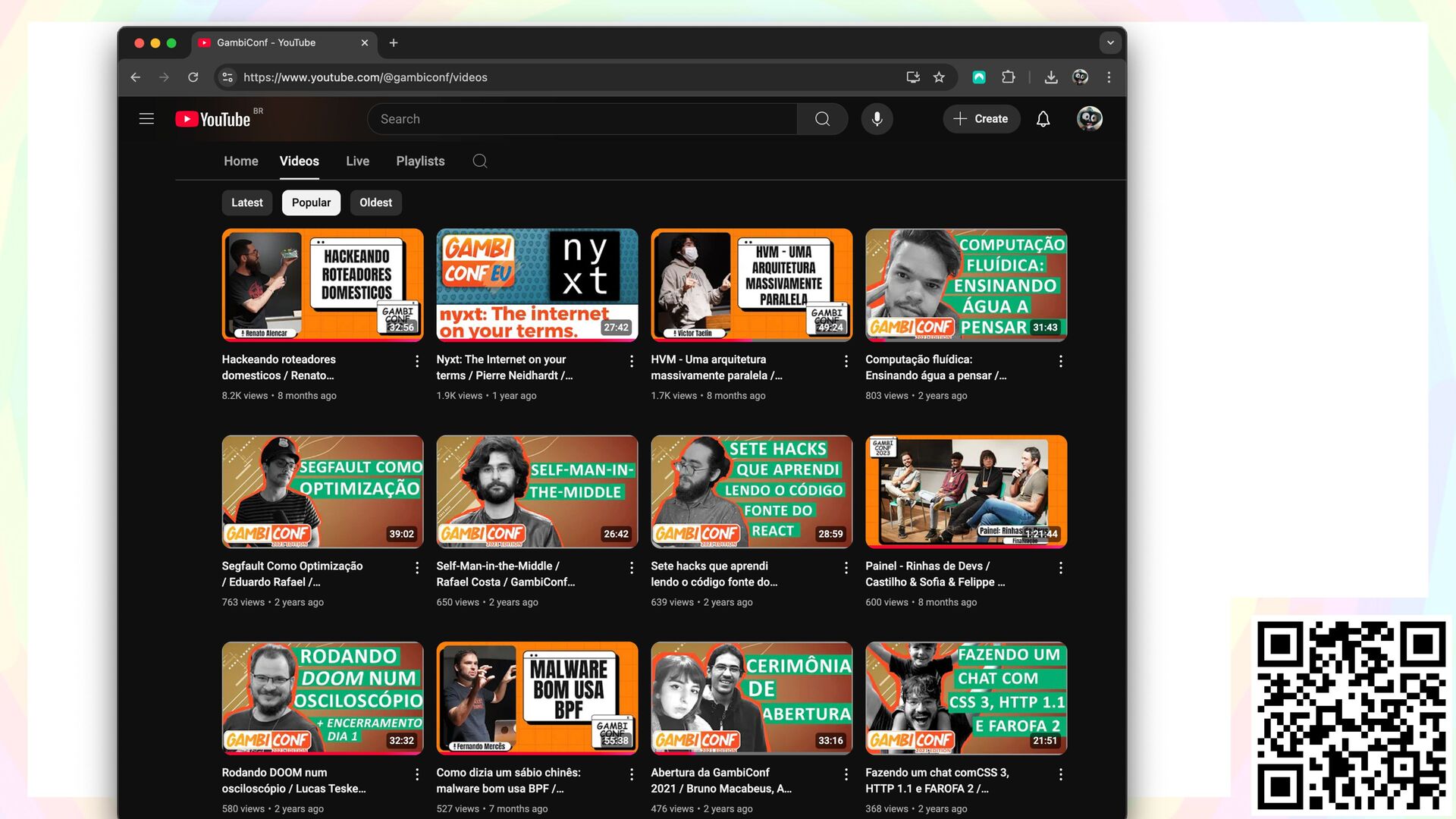1456x819 pixels.
Task: Select the channel Videos tab
Action: (300, 161)
